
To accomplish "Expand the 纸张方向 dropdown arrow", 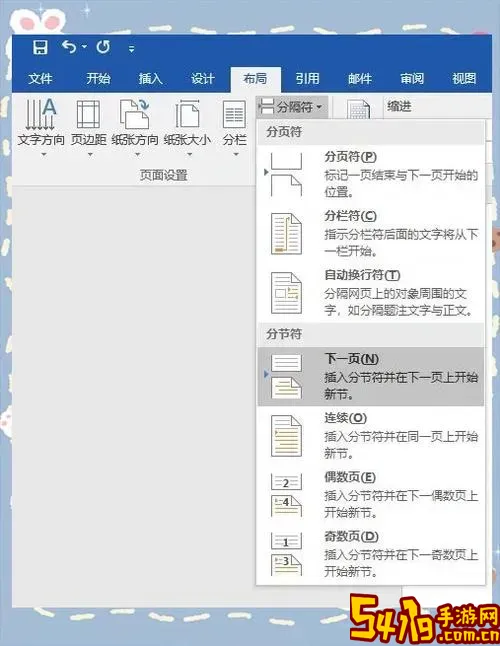I will coord(138,155).
